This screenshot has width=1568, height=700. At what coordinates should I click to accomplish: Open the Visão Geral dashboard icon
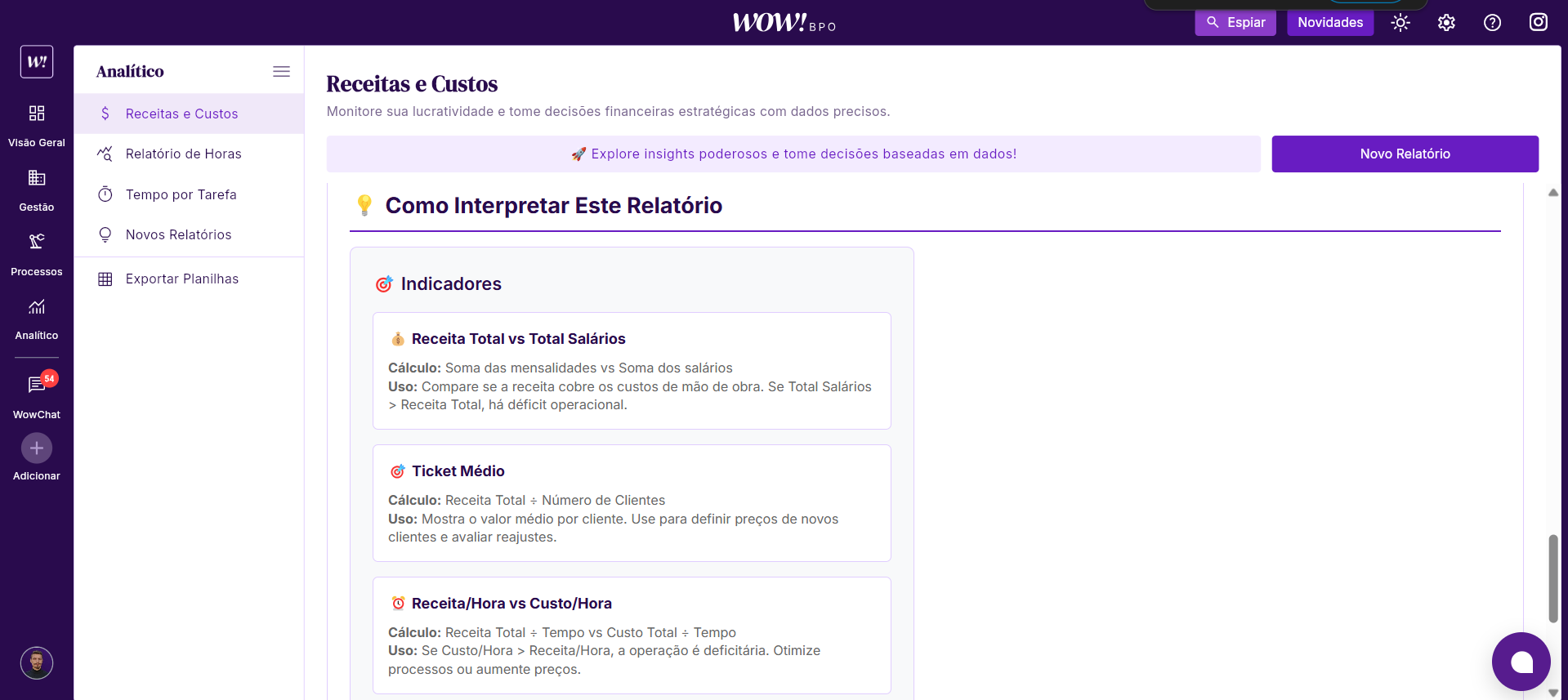pos(37,114)
